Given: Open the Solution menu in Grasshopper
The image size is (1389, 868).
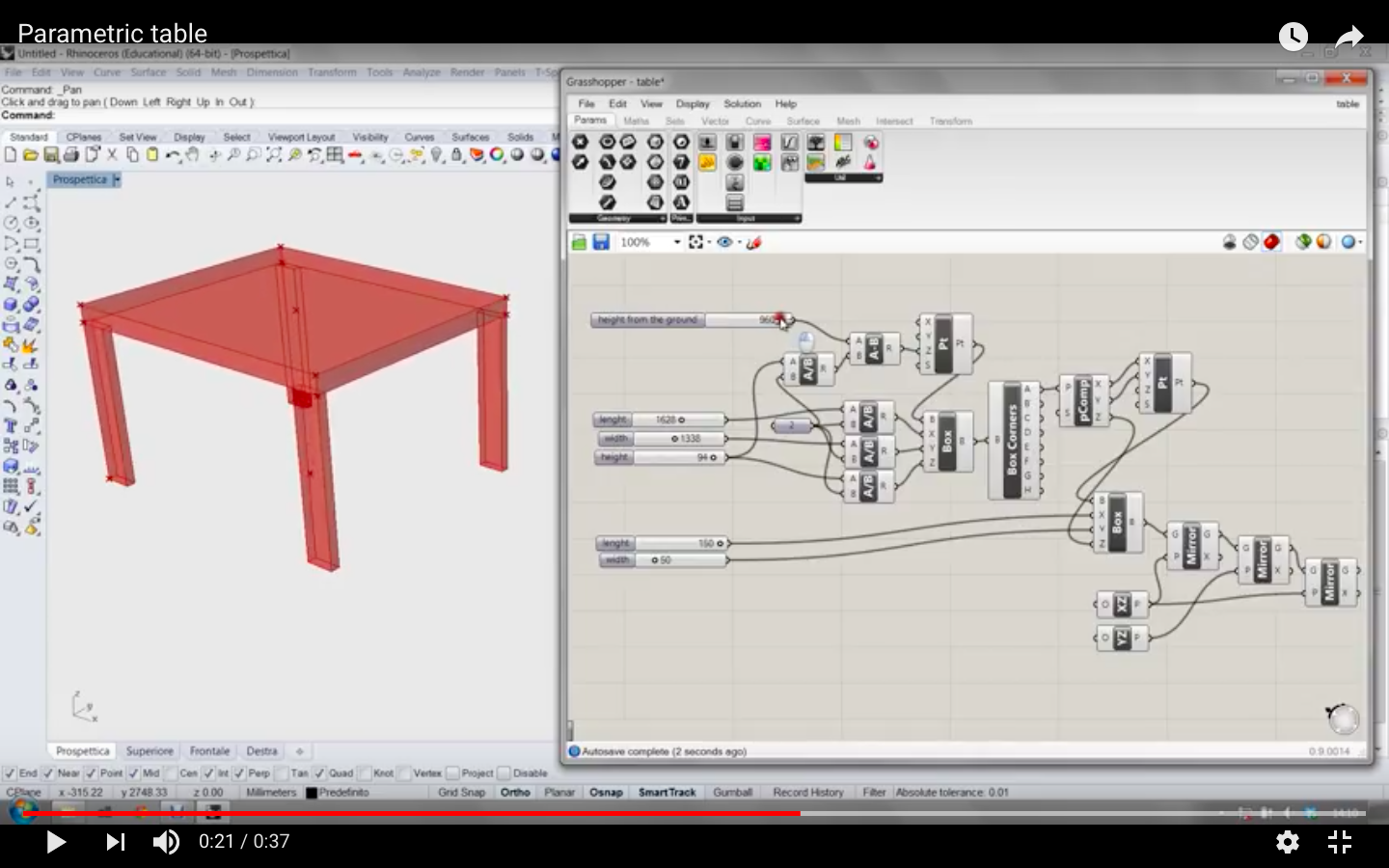Looking at the screenshot, I should (742, 103).
